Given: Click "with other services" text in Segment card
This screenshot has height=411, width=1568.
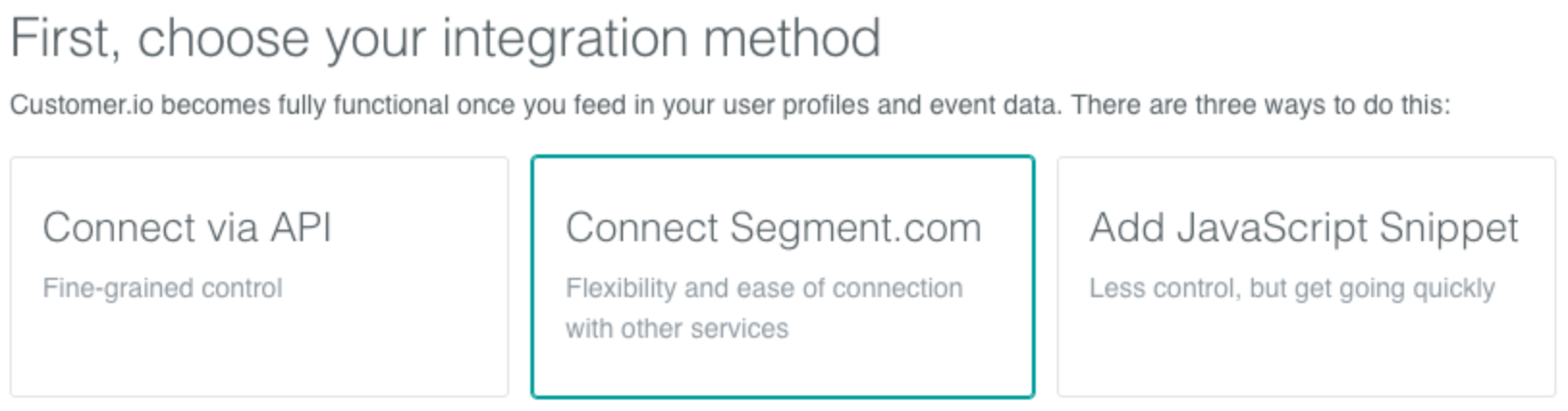Looking at the screenshot, I should 677,329.
